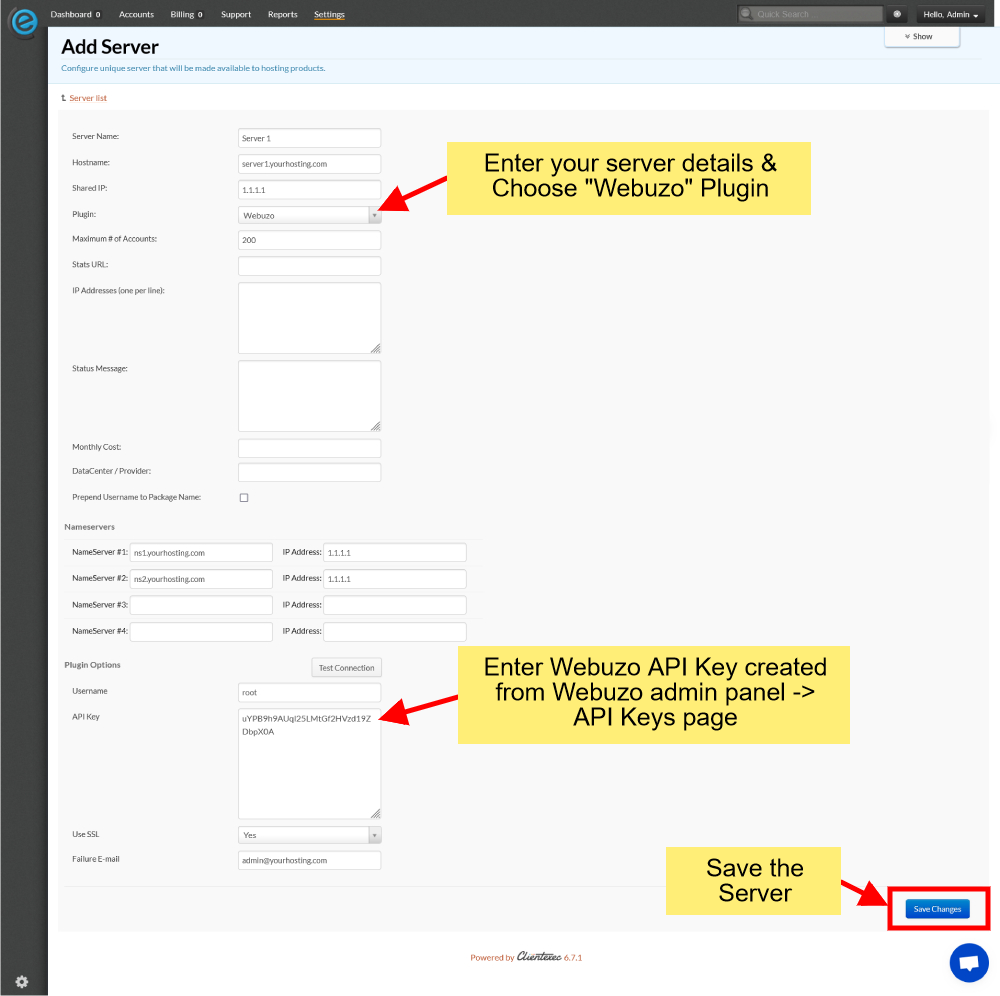Screen dimensions: 1000x996
Task: Click the Quick Search magnifier icon
Action: (747, 14)
